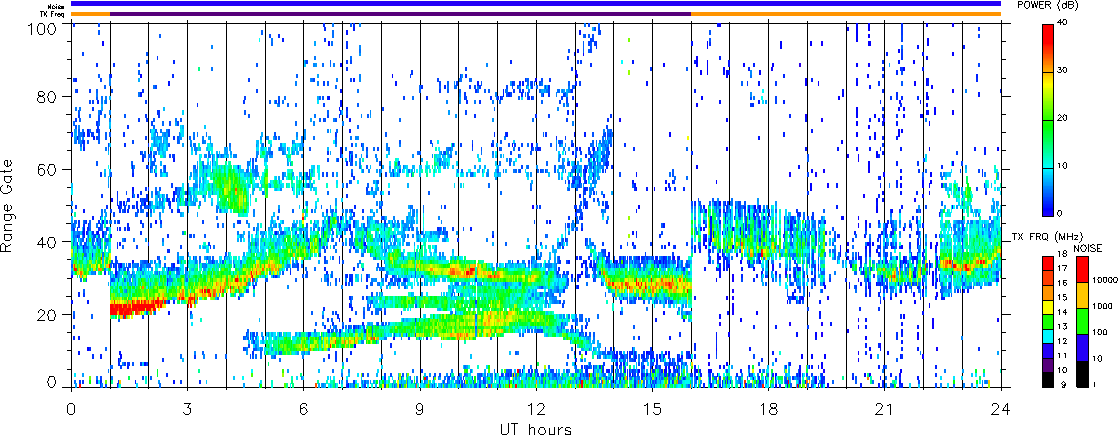Click the 'Range Gate' axis title

pyautogui.click(x=8, y=205)
